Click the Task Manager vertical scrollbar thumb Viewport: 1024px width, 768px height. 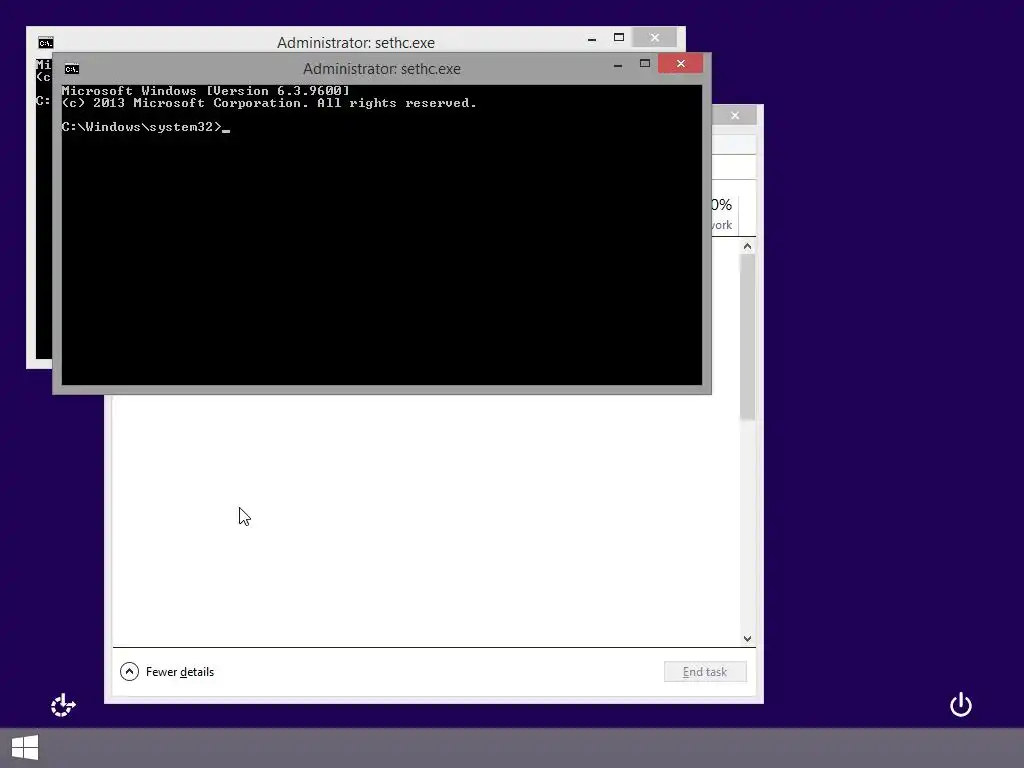click(x=747, y=337)
